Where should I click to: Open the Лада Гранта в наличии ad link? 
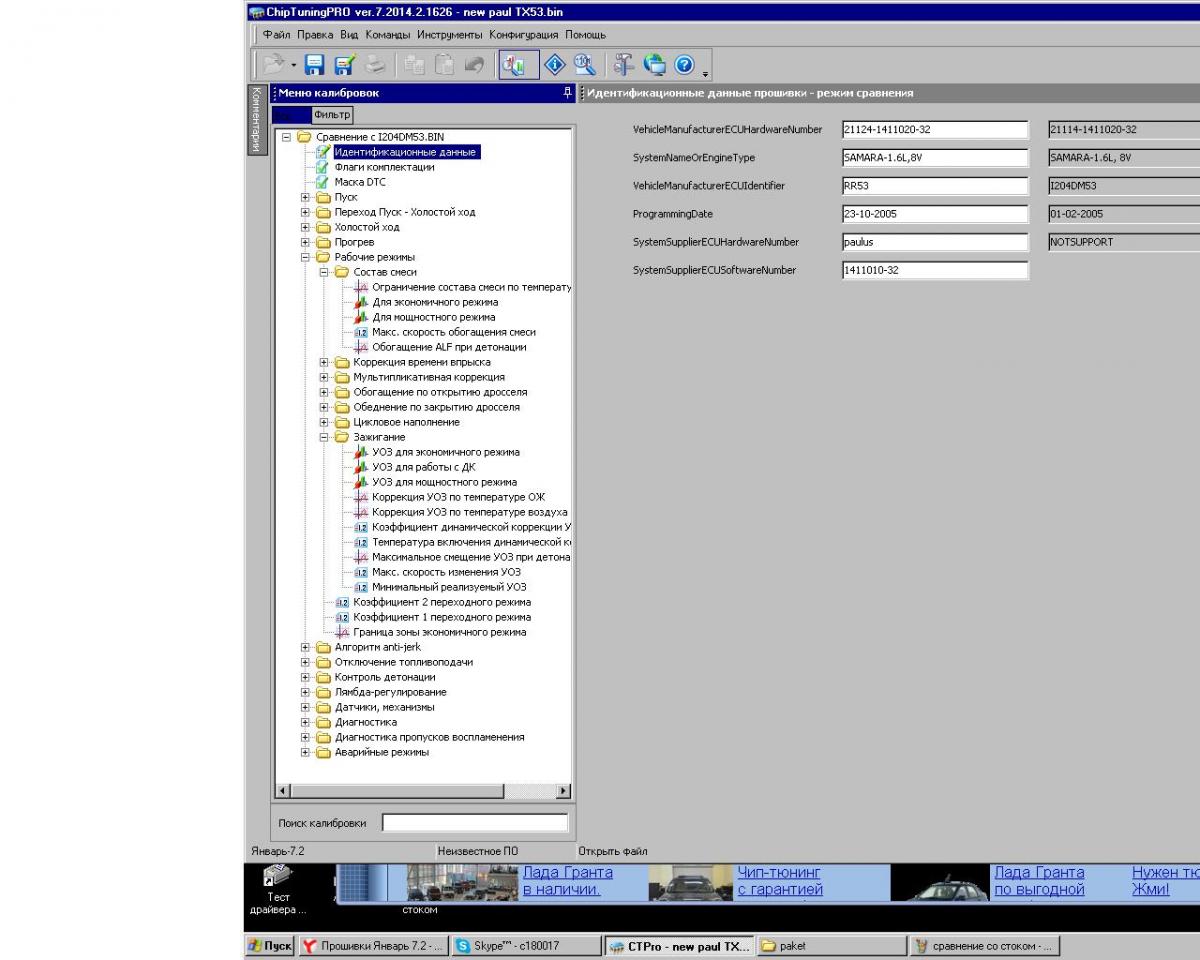pos(568,881)
